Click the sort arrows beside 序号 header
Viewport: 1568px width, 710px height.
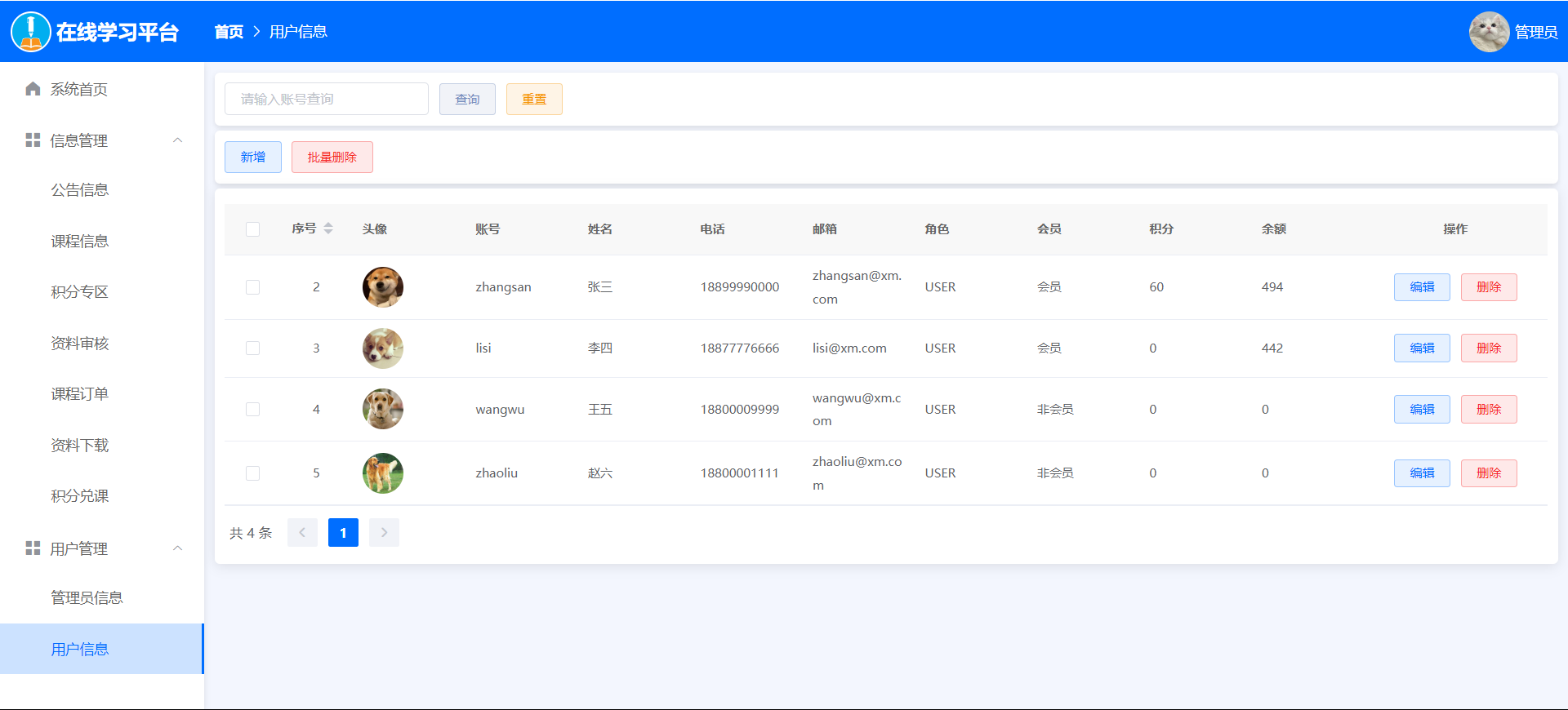pos(328,229)
